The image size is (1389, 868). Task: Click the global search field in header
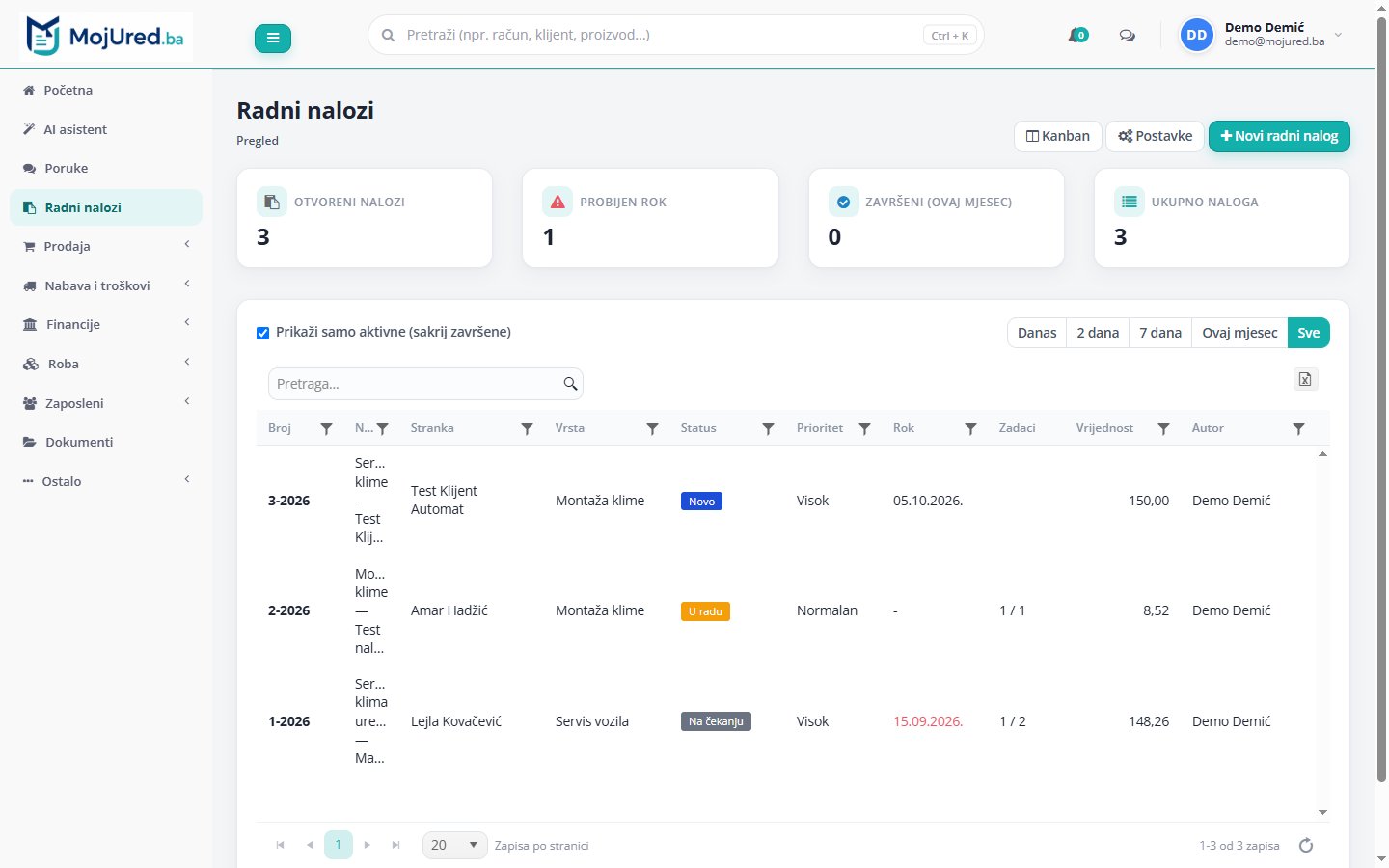click(676, 35)
